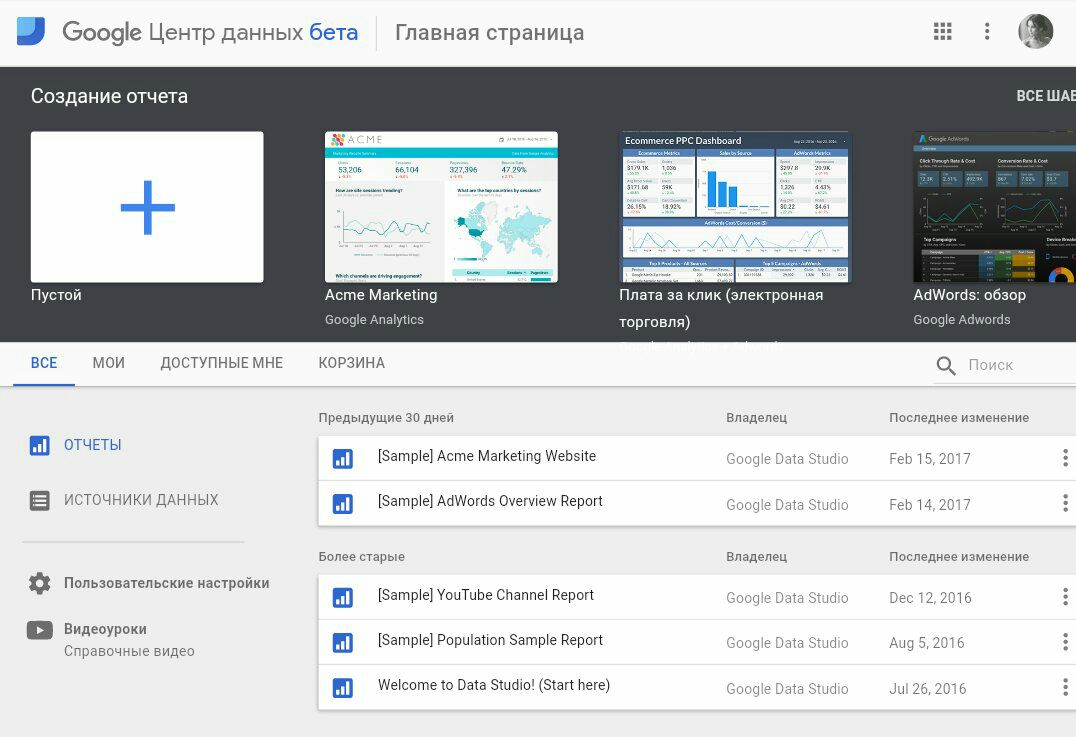
Task: Click the Population Sample Report icon
Action: point(342,643)
